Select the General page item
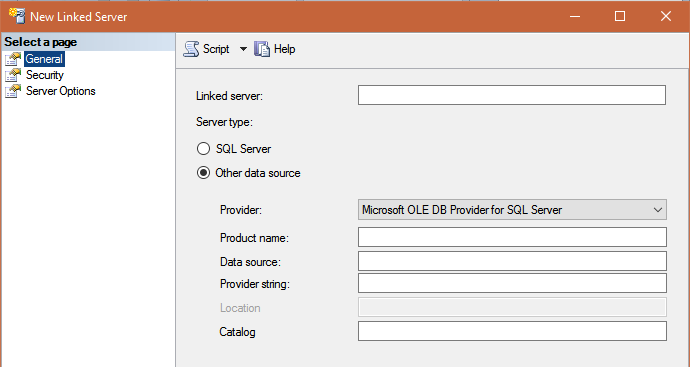This screenshot has width=690, height=367. pos(44,59)
